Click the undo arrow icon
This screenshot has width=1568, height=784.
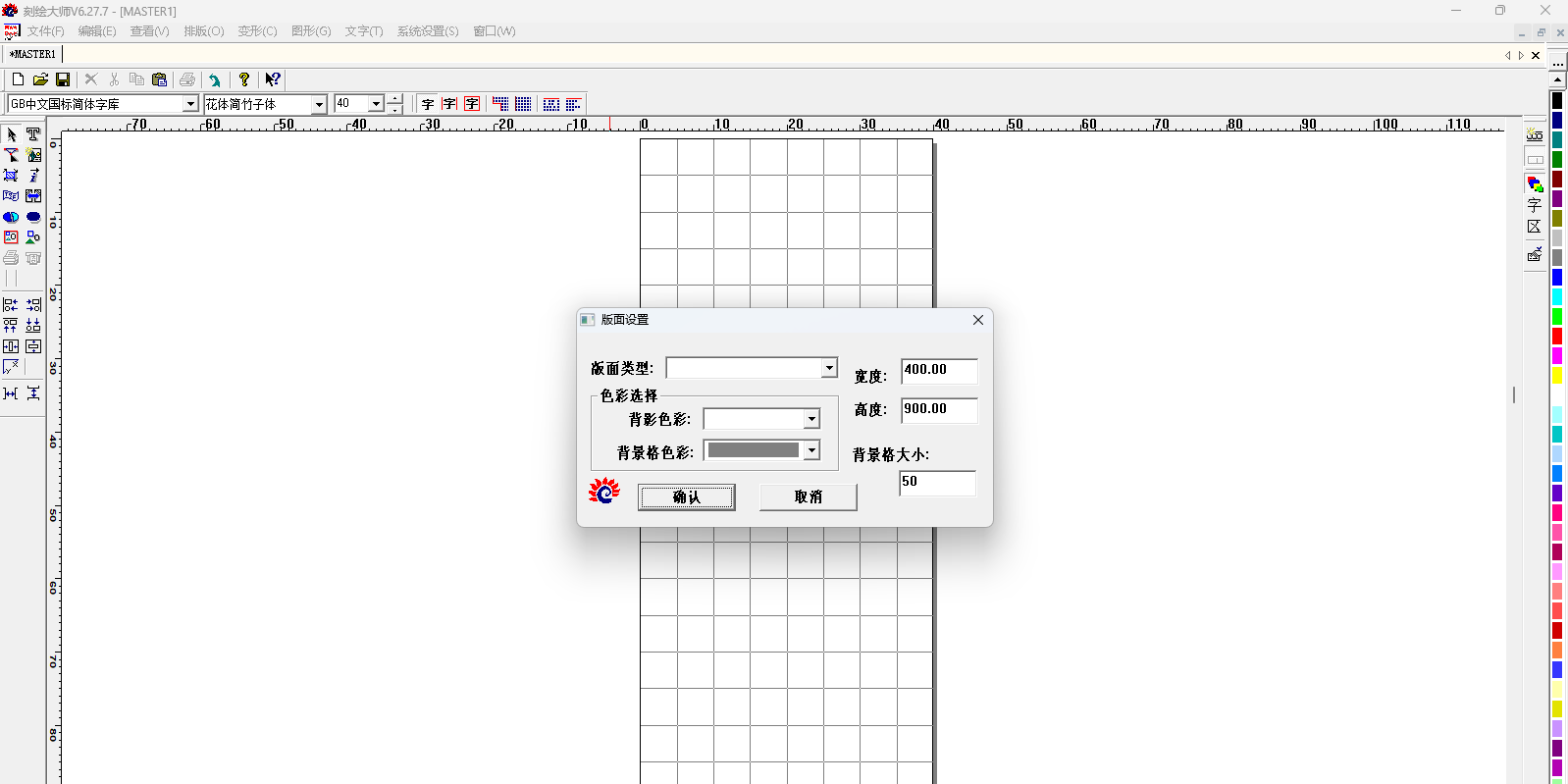click(215, 79)
